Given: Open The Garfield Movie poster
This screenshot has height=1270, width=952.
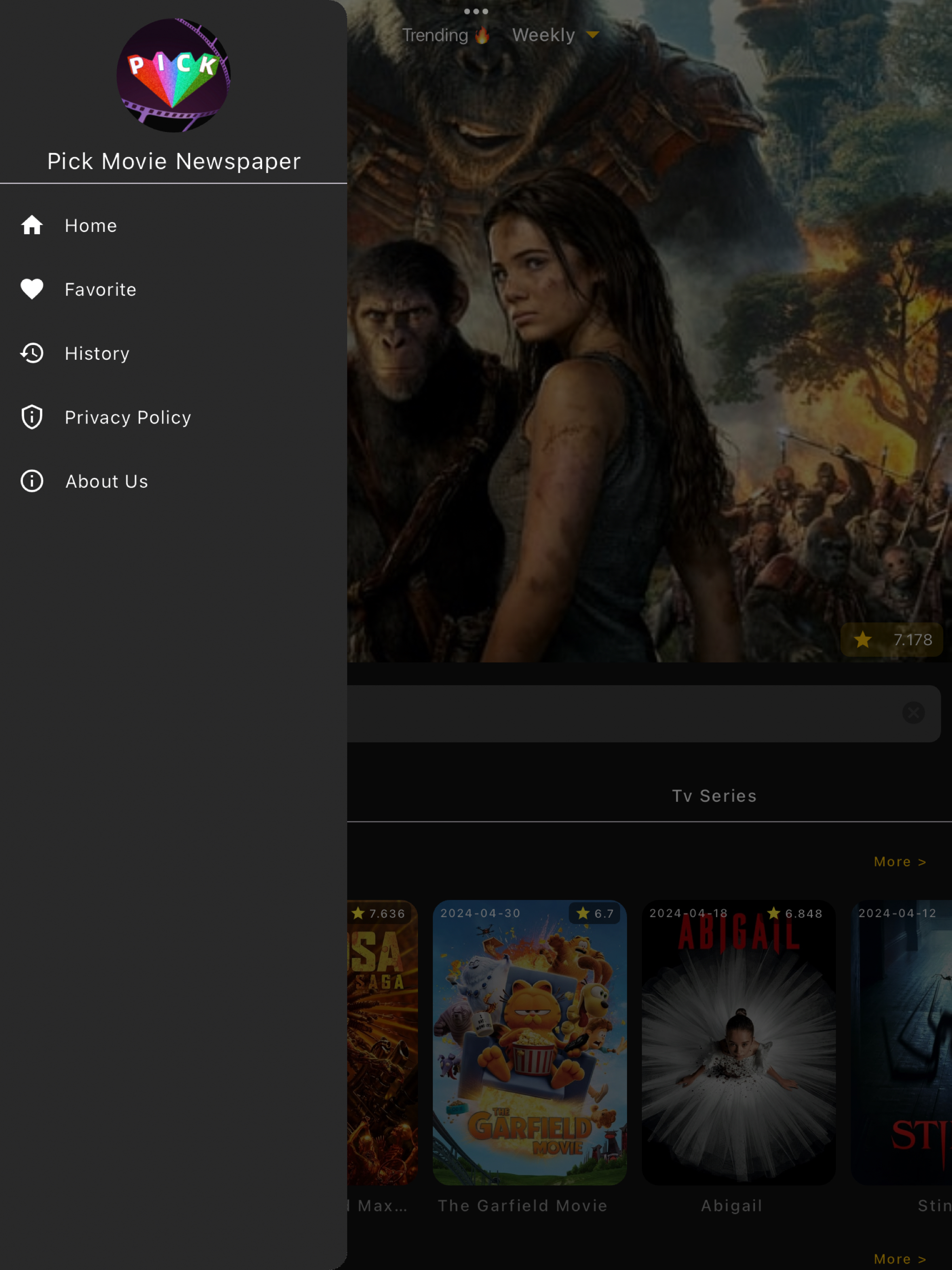Looking at the screenshot, I should 529,1042.
